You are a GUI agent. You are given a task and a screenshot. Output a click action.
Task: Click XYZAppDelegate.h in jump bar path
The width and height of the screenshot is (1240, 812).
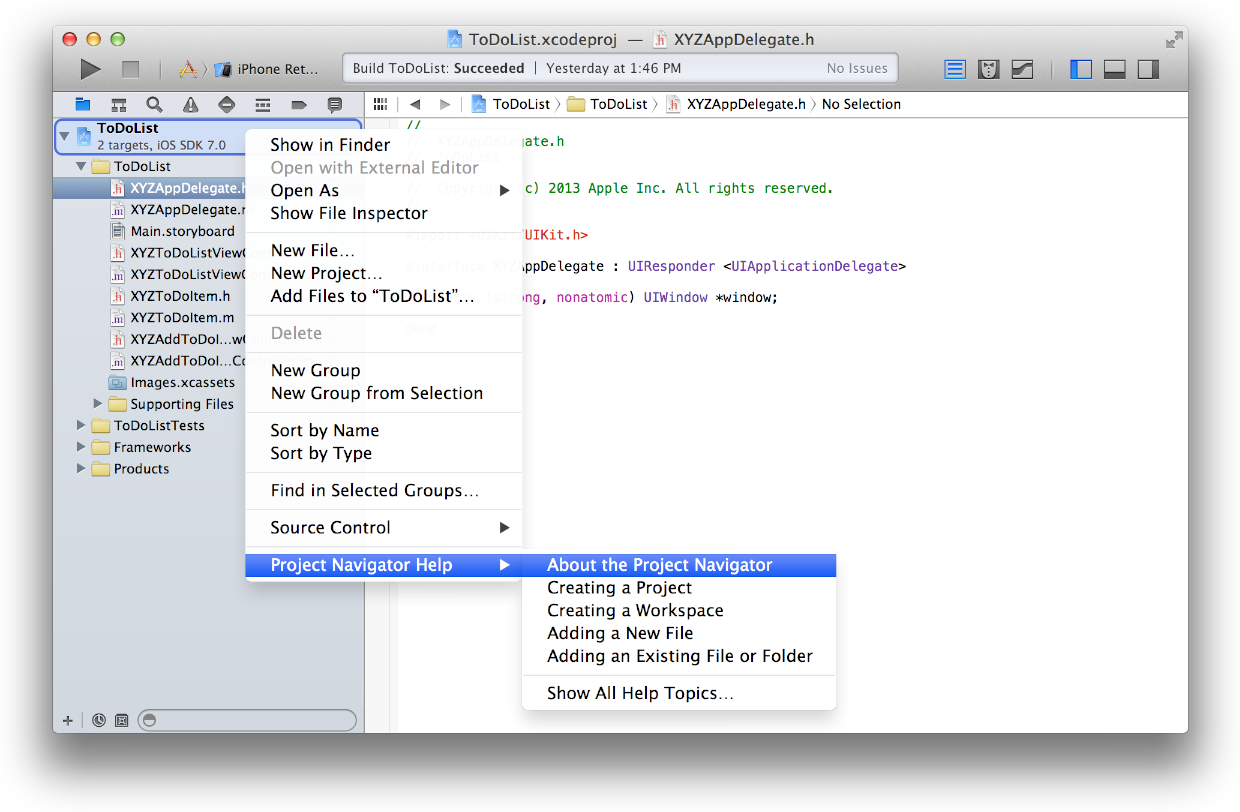736,104
